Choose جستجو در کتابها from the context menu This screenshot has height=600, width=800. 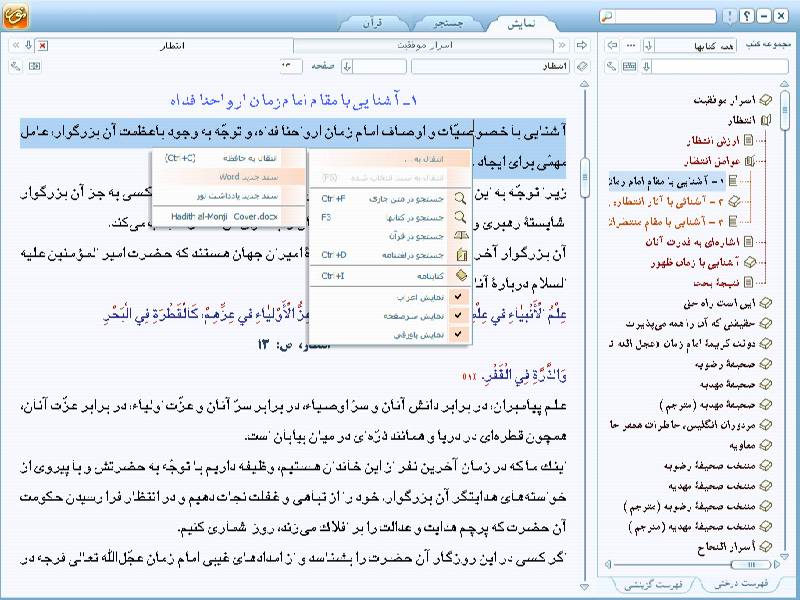[x=390, y=217]
